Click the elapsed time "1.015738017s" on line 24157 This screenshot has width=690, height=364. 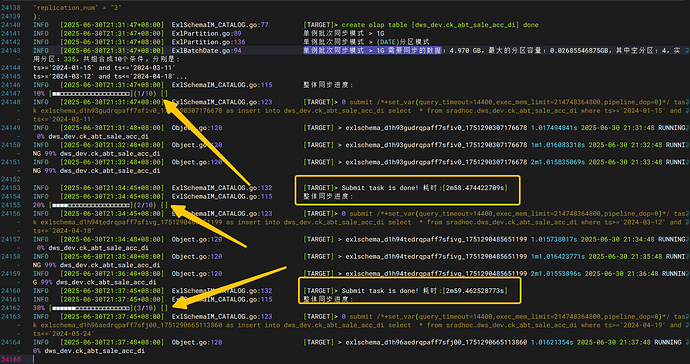554,239
